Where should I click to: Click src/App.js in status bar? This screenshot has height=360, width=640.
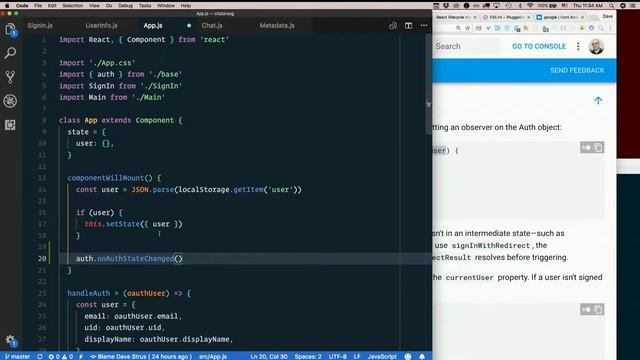click(x=213, y=356)
